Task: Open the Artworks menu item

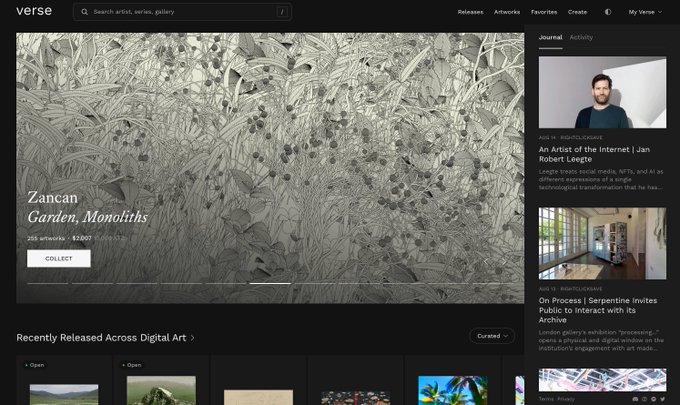Action: [x=507, y=12]
